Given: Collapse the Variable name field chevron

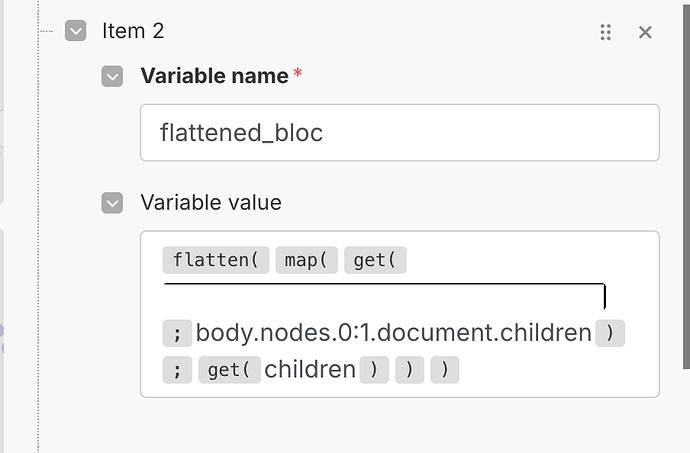Looking at the screenshot, I should pyautogui.click(x=112, y=77).
